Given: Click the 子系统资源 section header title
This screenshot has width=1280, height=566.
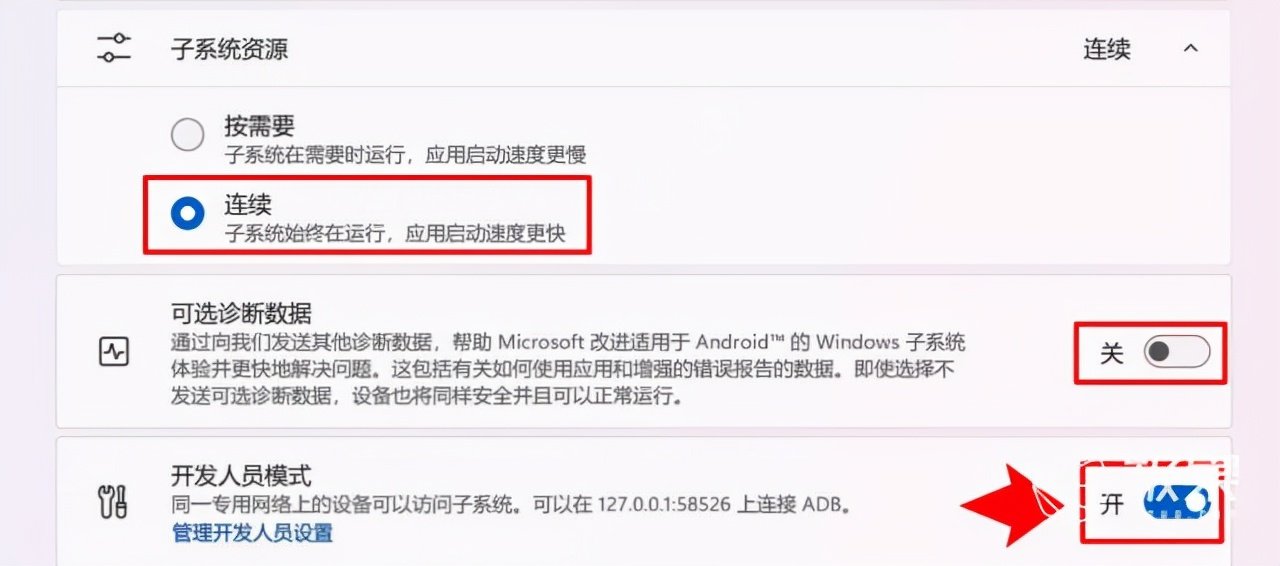Looking at the screenshot, I should tap(230, 49).
